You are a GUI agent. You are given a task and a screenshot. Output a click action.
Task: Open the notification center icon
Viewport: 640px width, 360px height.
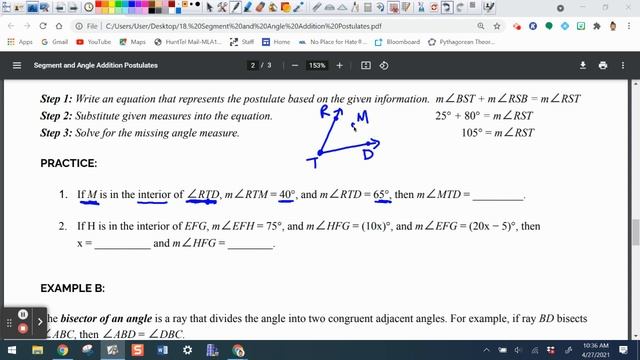pos(623,350)
